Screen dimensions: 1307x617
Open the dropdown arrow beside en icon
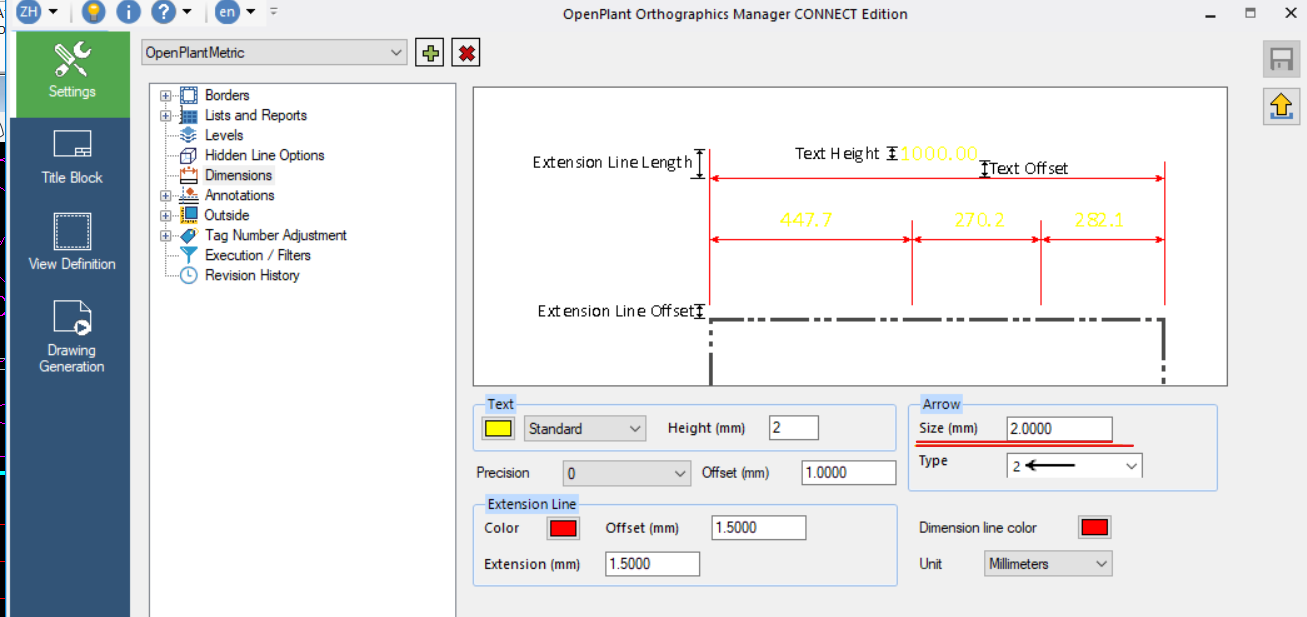point(251,12)
